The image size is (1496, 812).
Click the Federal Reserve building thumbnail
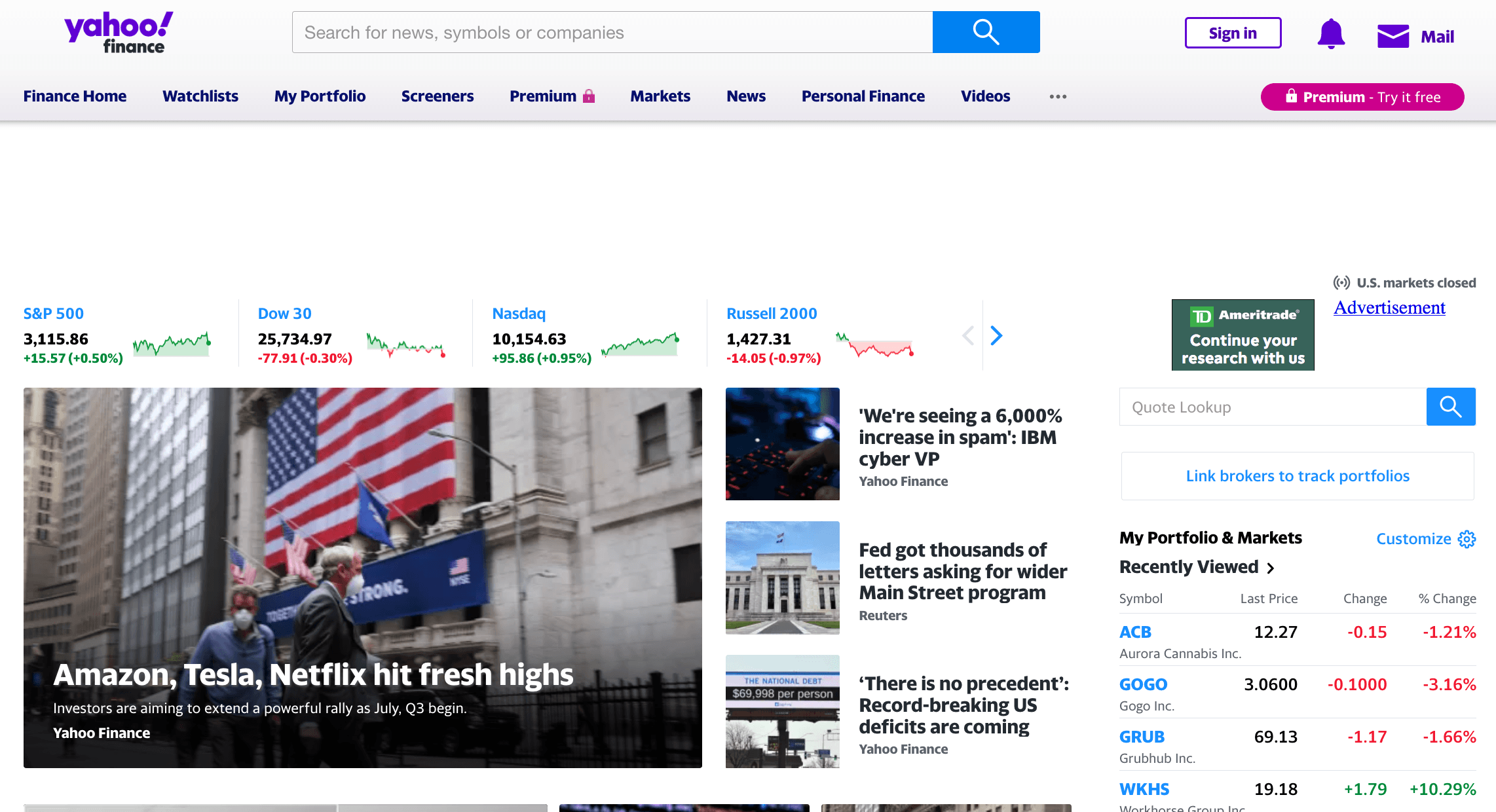pyautogui.click(x=782, y=578)
